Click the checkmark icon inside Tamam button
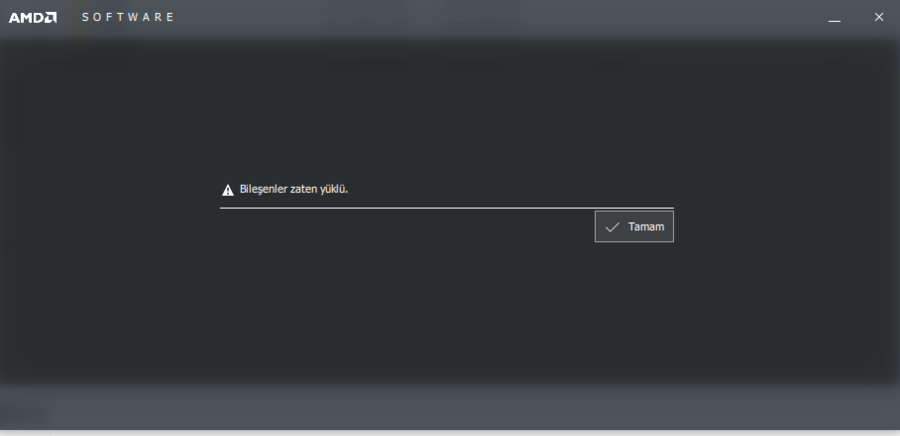This screenshot has width=900, height=436. [x=612, y=227]
